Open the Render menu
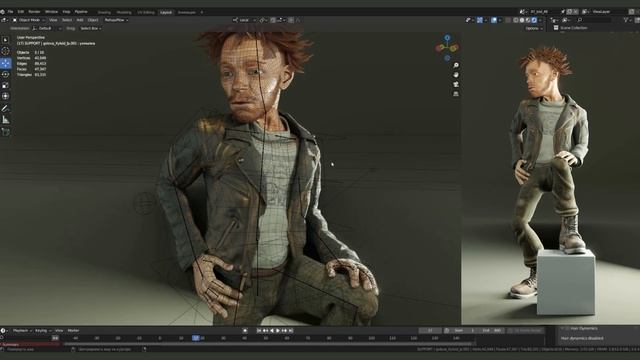The image size is (640, 360). point(34,12)
